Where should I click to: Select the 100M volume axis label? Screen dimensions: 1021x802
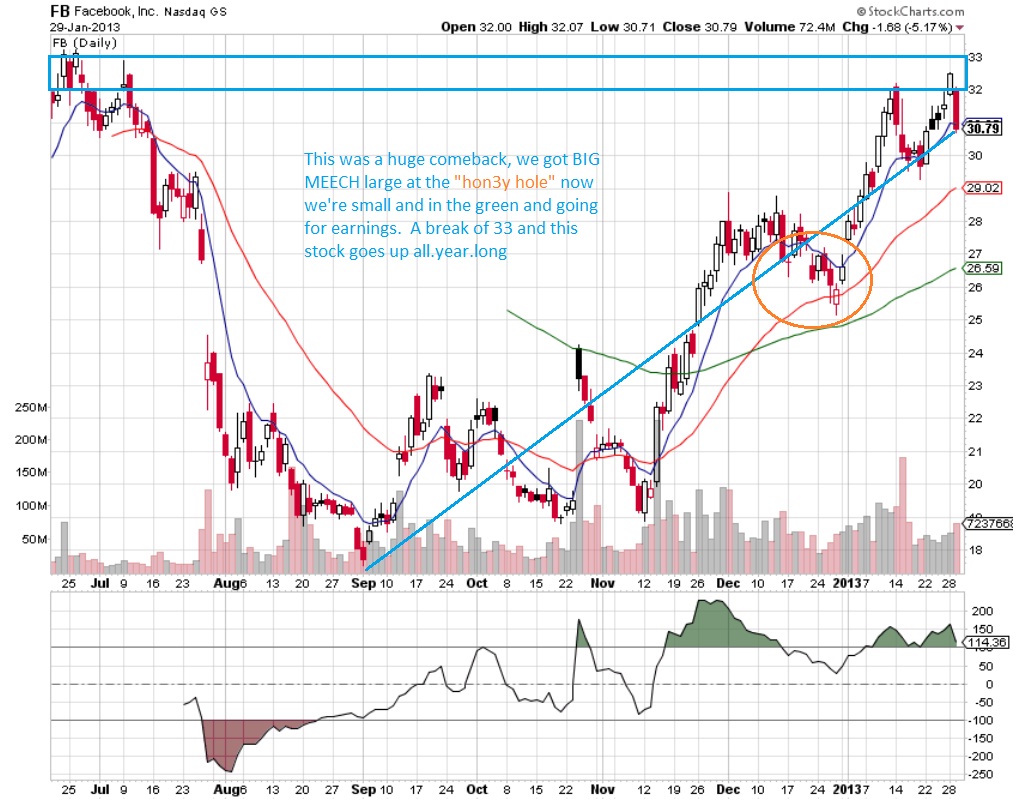pos(31,505)
